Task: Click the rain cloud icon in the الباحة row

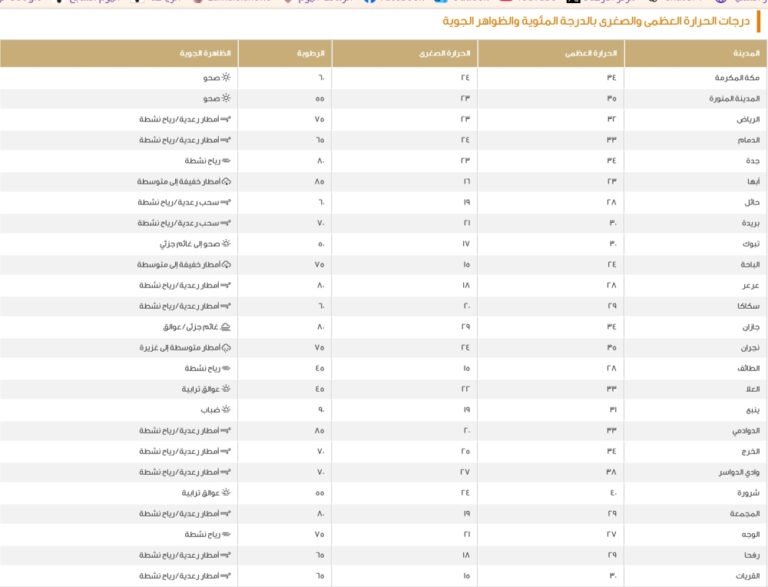Action: [x=226, y=265]
